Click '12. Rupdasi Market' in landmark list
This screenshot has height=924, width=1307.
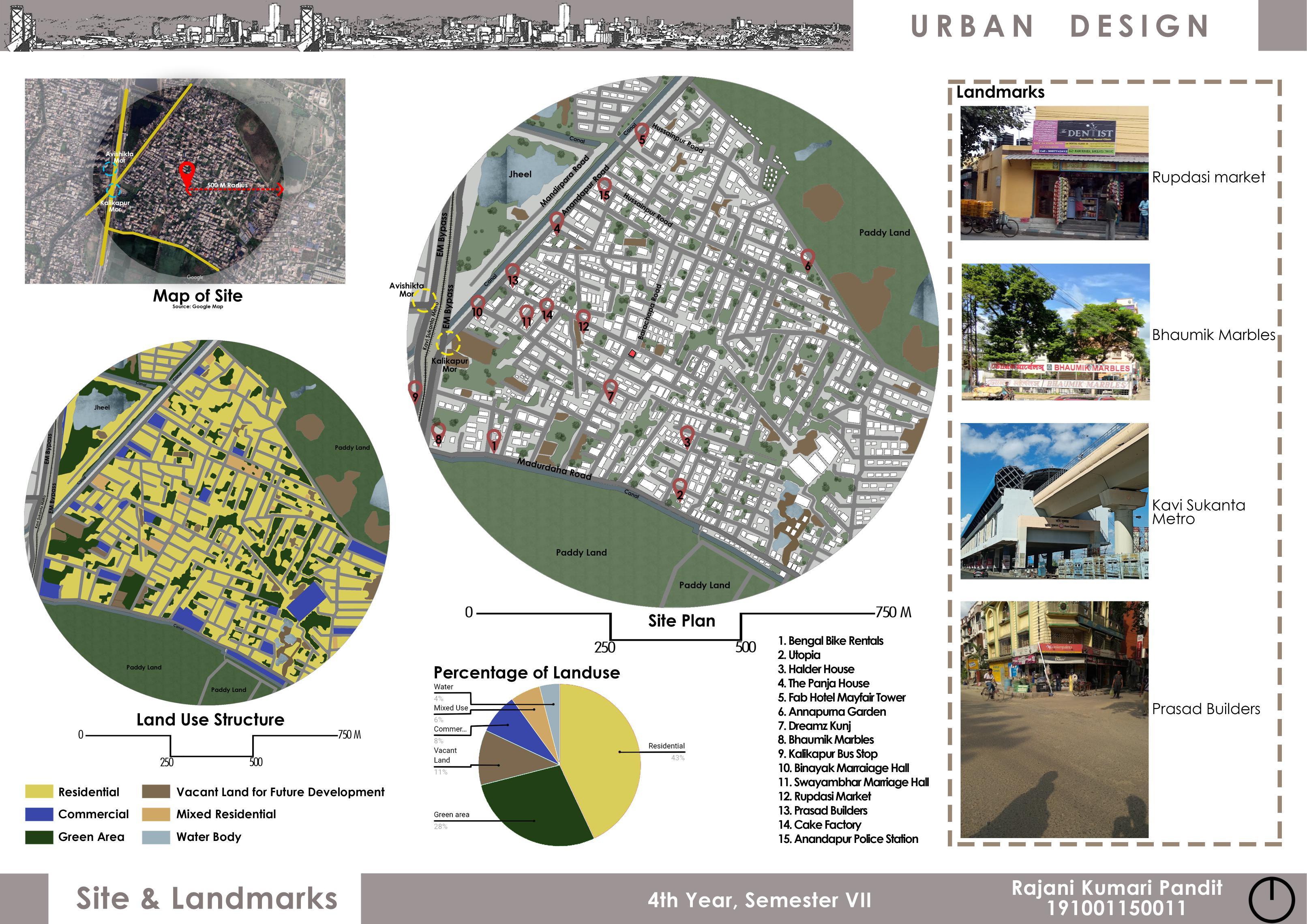click(x=824, y=796)
